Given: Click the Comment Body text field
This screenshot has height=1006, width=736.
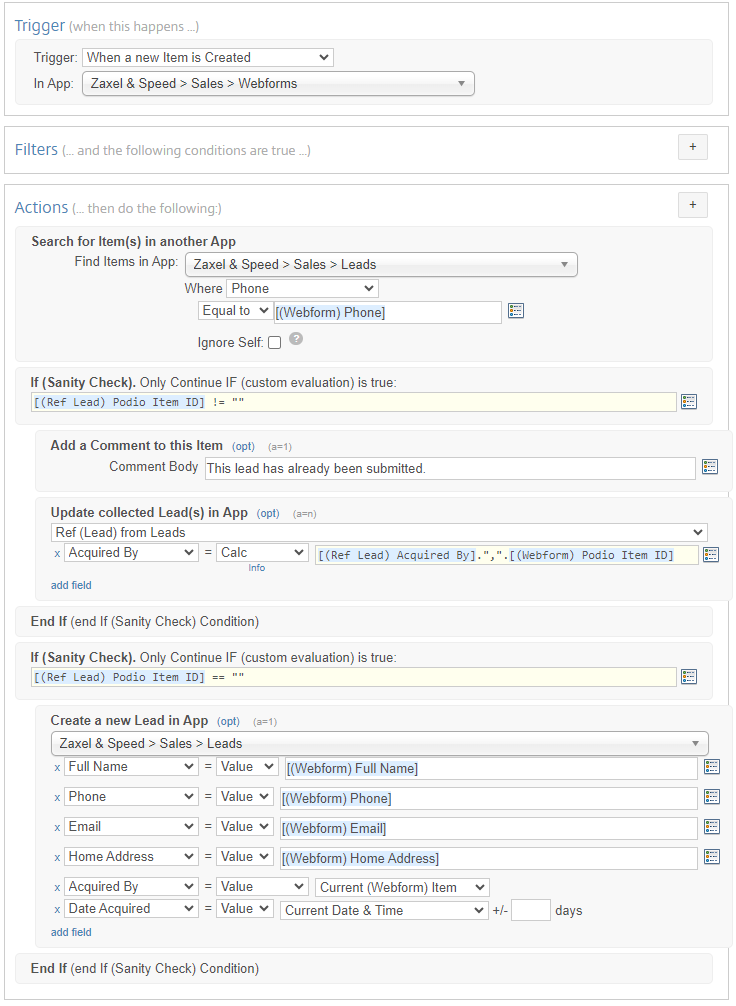Looking at the screenshot, I should tap(450, 468).
